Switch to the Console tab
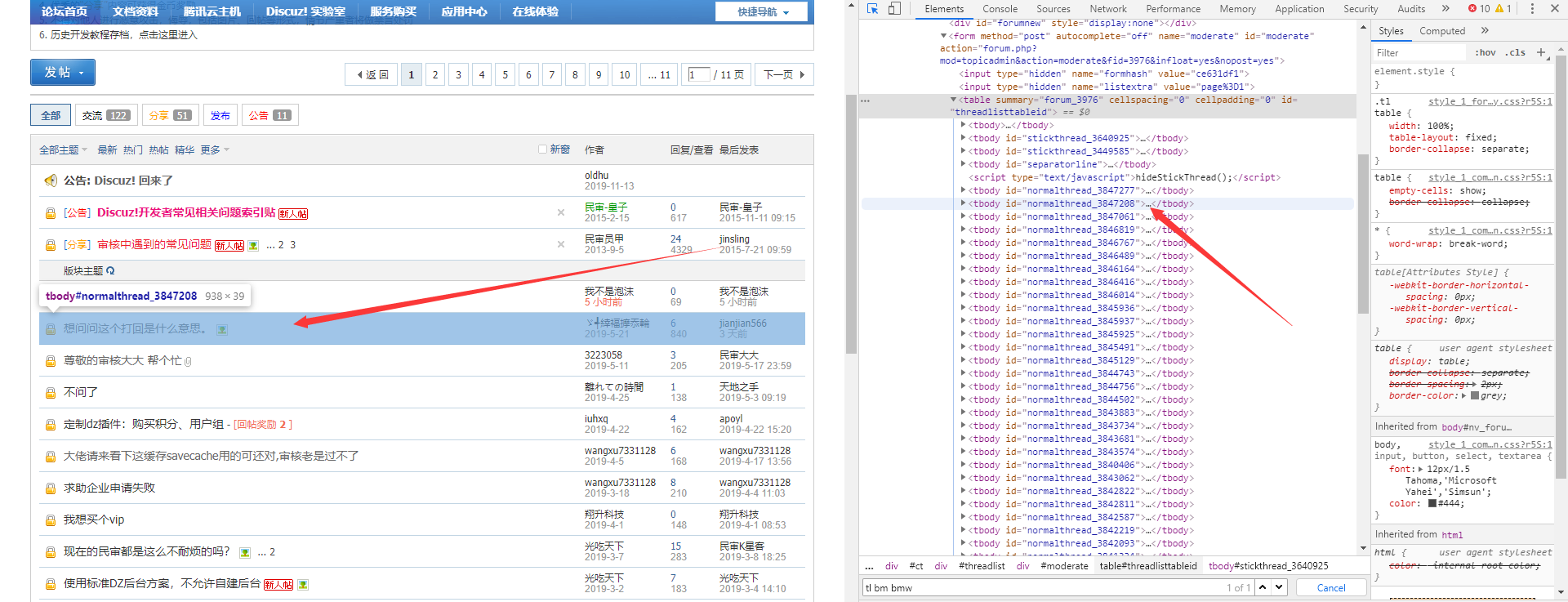Screen dimensions: 1568x602 pos(1000,9)
